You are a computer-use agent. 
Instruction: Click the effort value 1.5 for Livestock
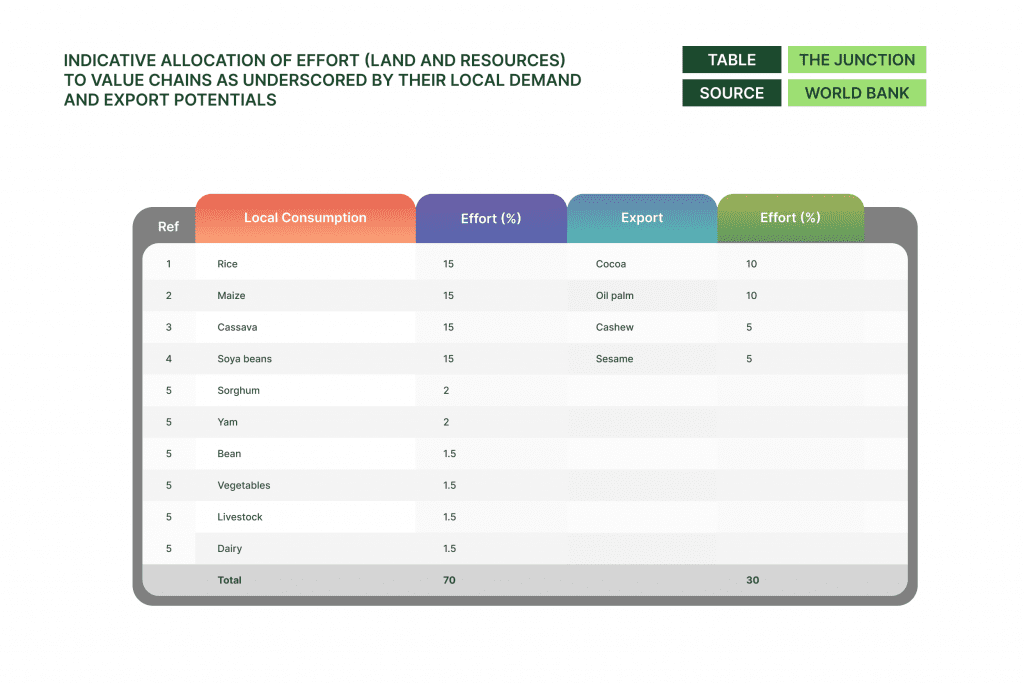pyautogui.click(x=449, y=516)
